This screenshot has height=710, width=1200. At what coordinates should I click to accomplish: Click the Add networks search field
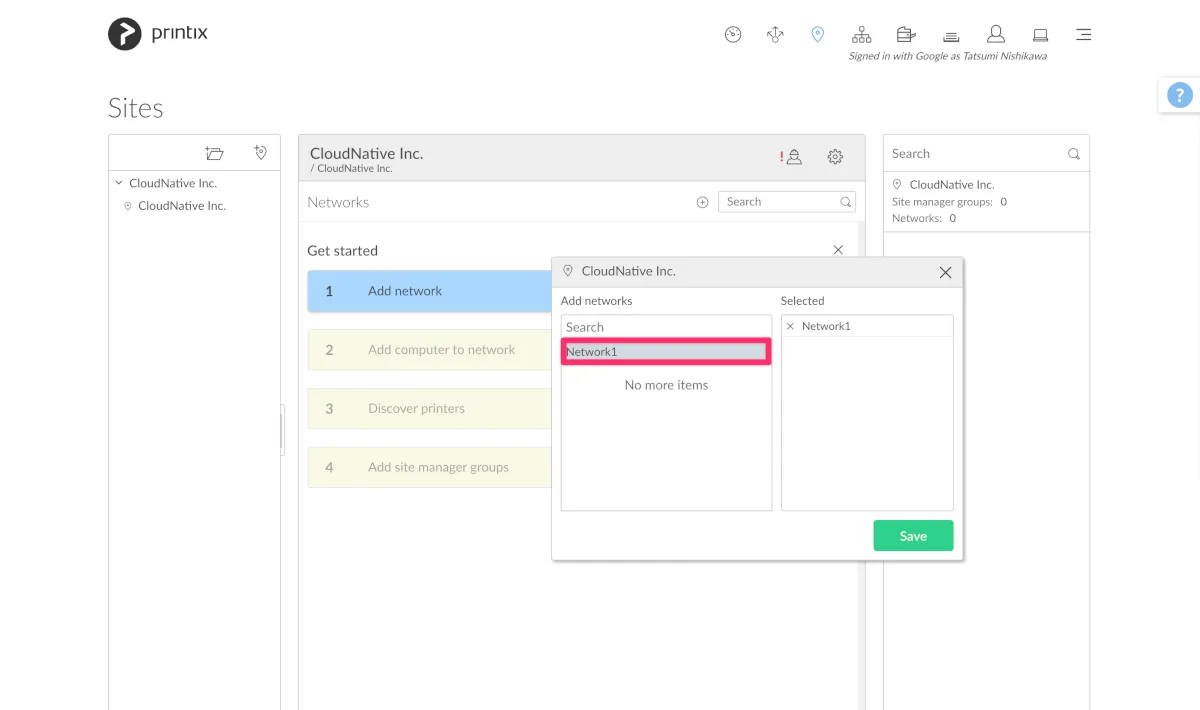665,327
